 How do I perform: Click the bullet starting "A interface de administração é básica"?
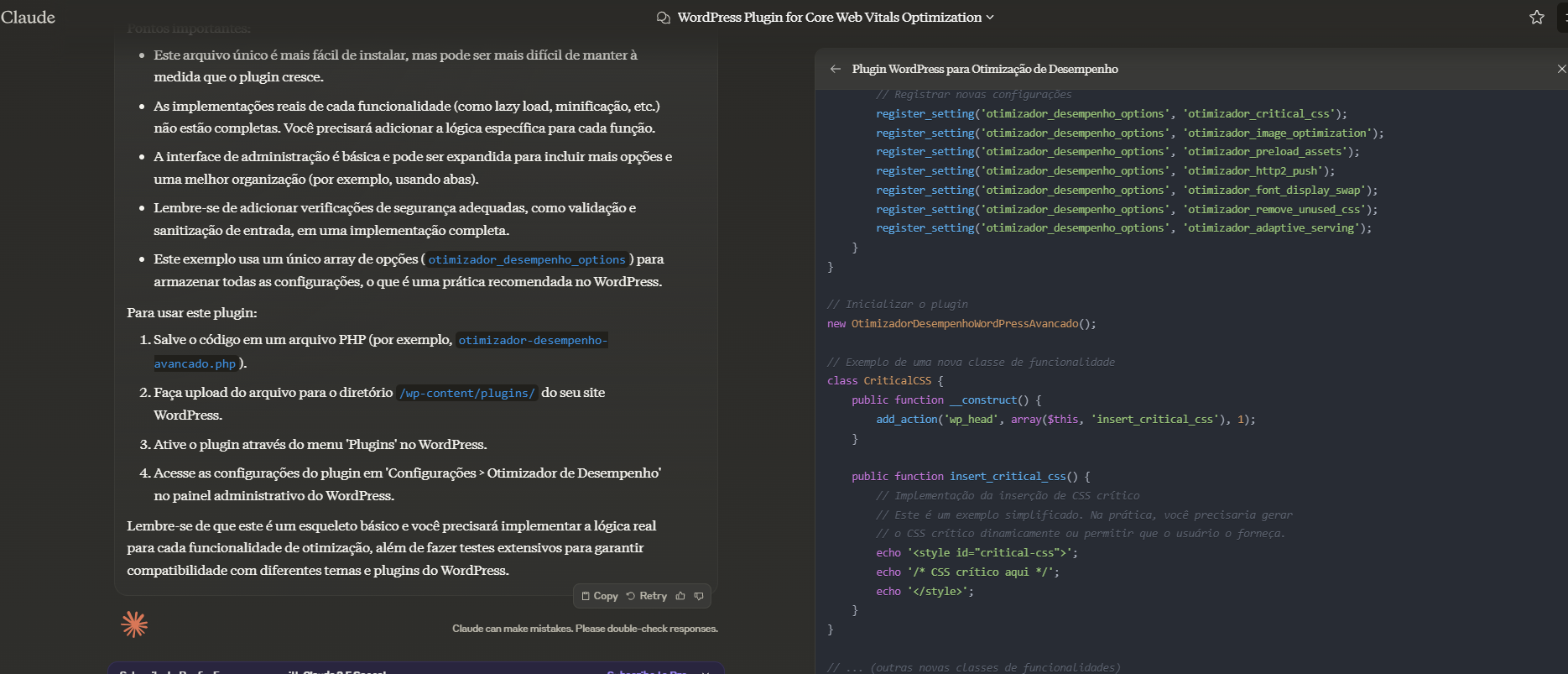pyautogui.click(x=413, y=168)
